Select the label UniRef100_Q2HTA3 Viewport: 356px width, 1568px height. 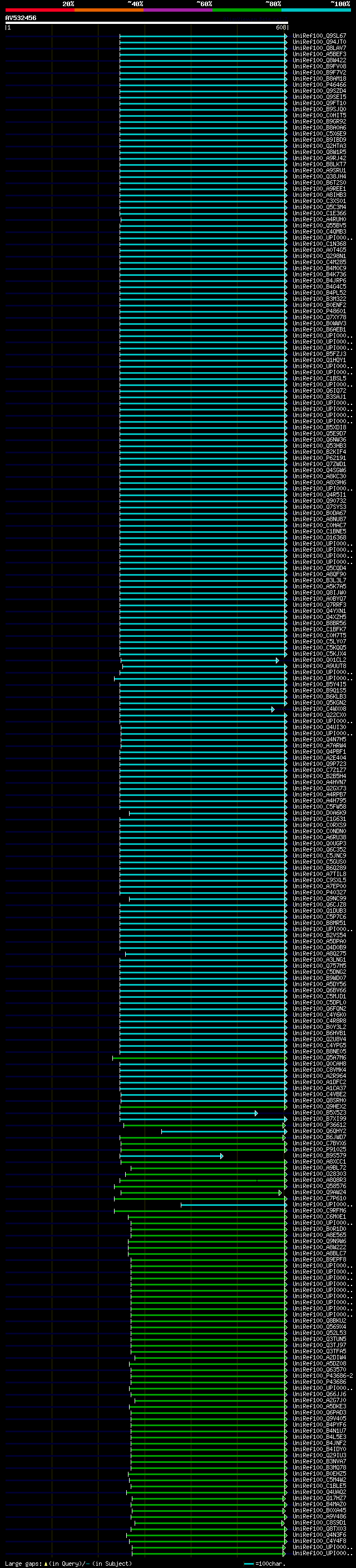click(x=319, y=146)
